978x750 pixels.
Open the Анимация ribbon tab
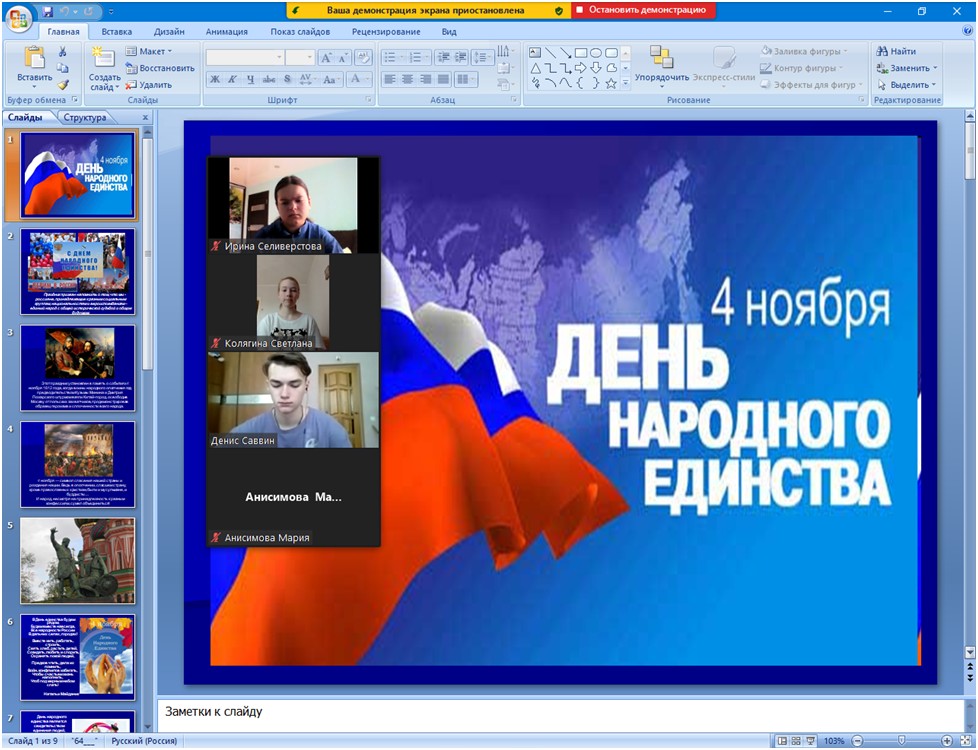pos(226,31)
